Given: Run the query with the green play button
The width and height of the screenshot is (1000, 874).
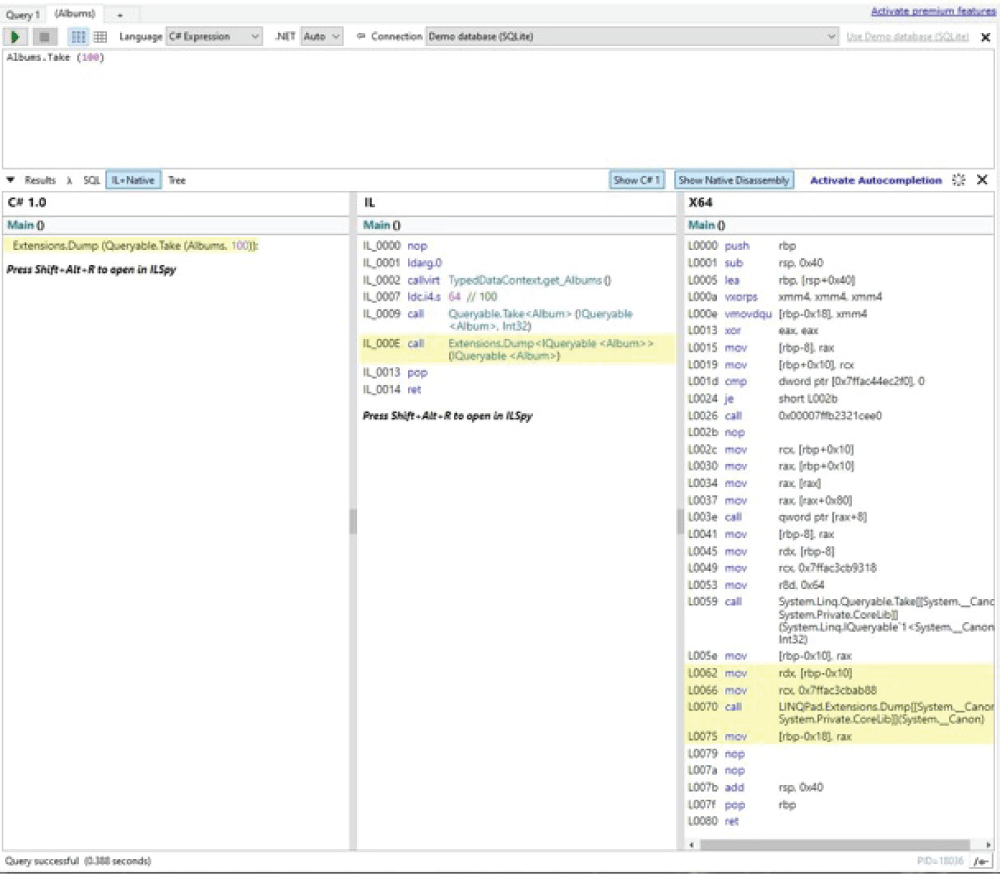Looking at the screenshot, I should (15, 37).
